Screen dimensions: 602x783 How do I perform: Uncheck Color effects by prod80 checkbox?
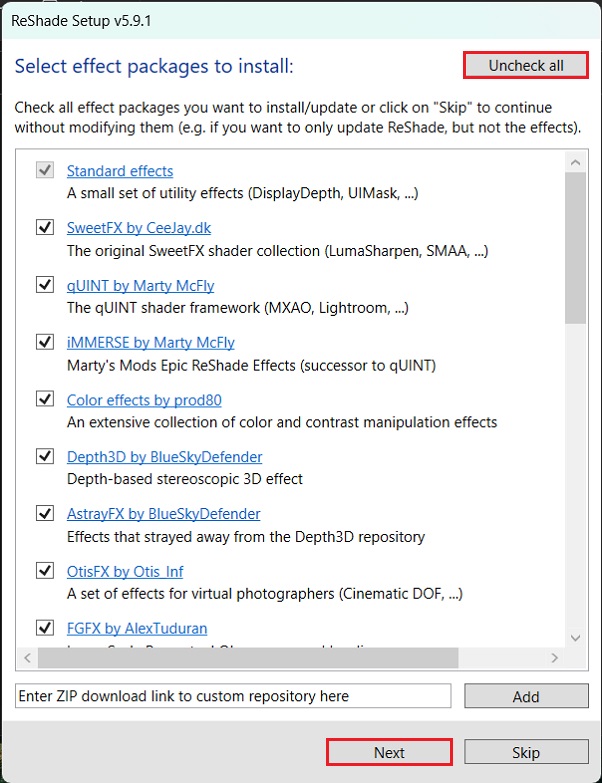pos(45,399)
